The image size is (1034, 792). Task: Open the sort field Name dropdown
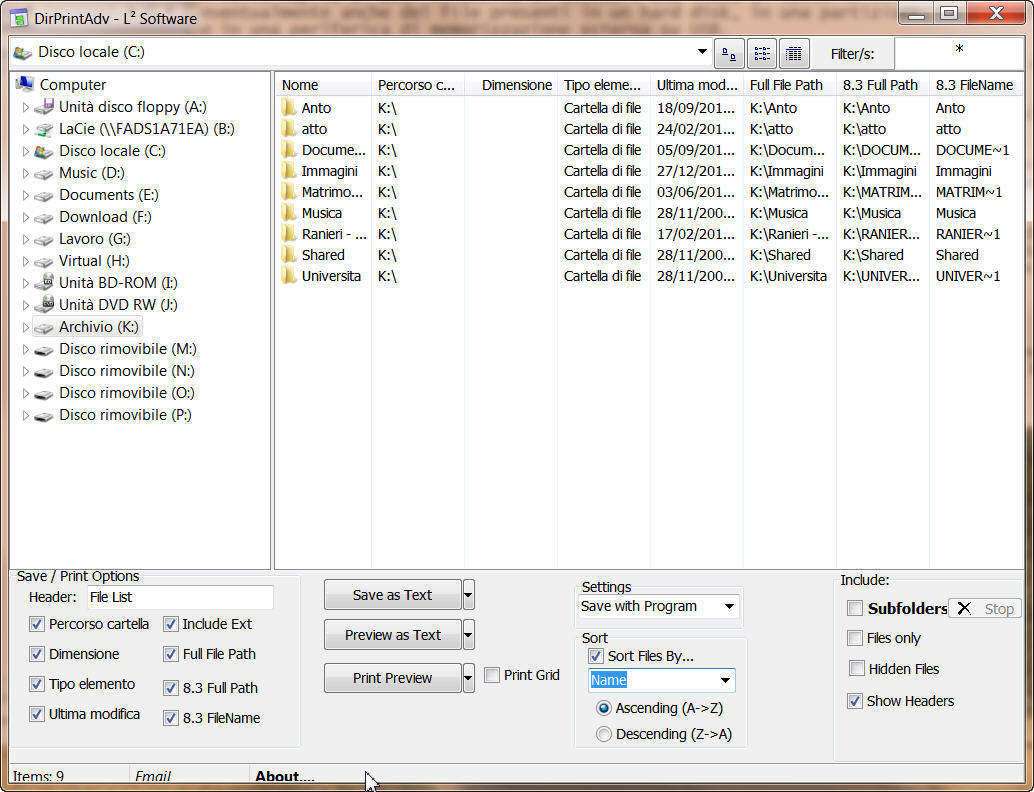click(x=725, y=680)
